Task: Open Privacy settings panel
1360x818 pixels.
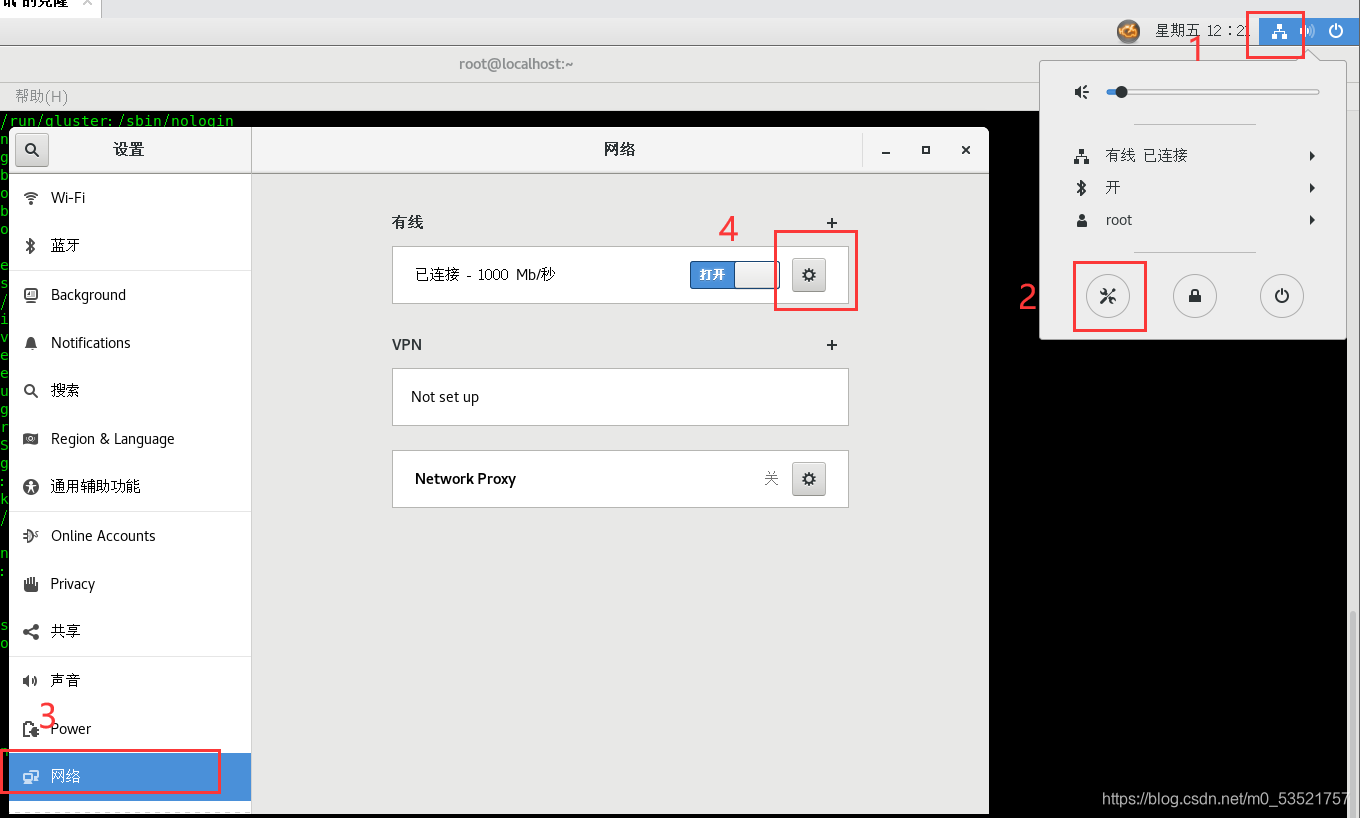Action: pos(130,584)
